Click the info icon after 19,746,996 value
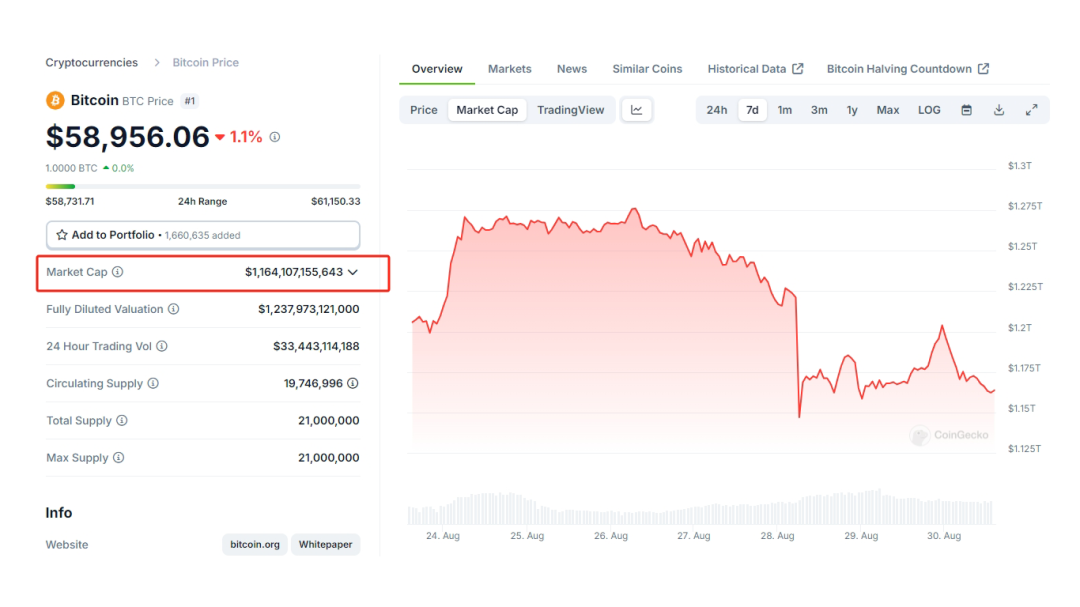The height and width of the screenshot is (607, 1080). click(x=353, y=384)
